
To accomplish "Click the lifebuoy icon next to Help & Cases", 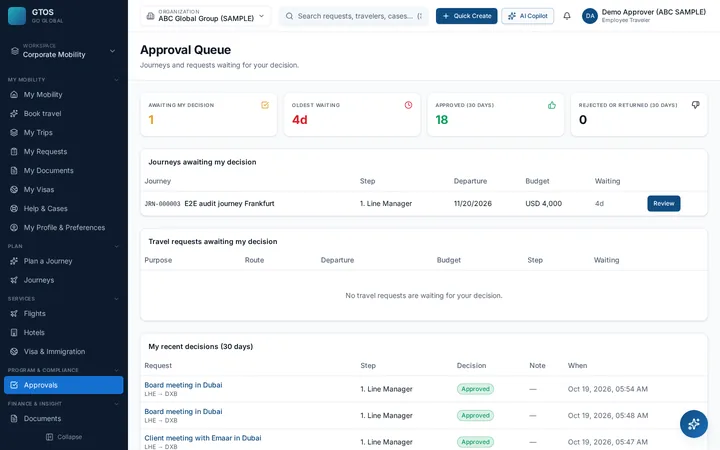I will [x=14, y=208].
